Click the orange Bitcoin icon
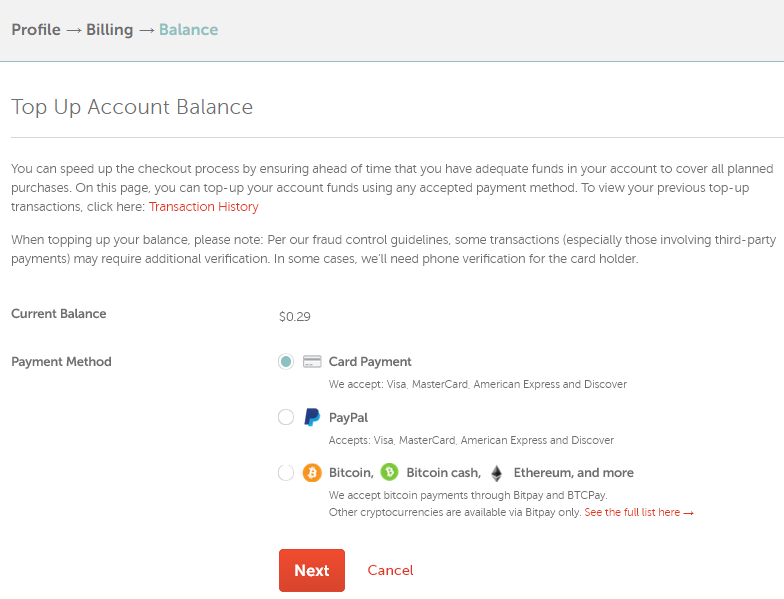Viewport: 784px width, 599px height. pyautogui.click(x=312, y=472)
